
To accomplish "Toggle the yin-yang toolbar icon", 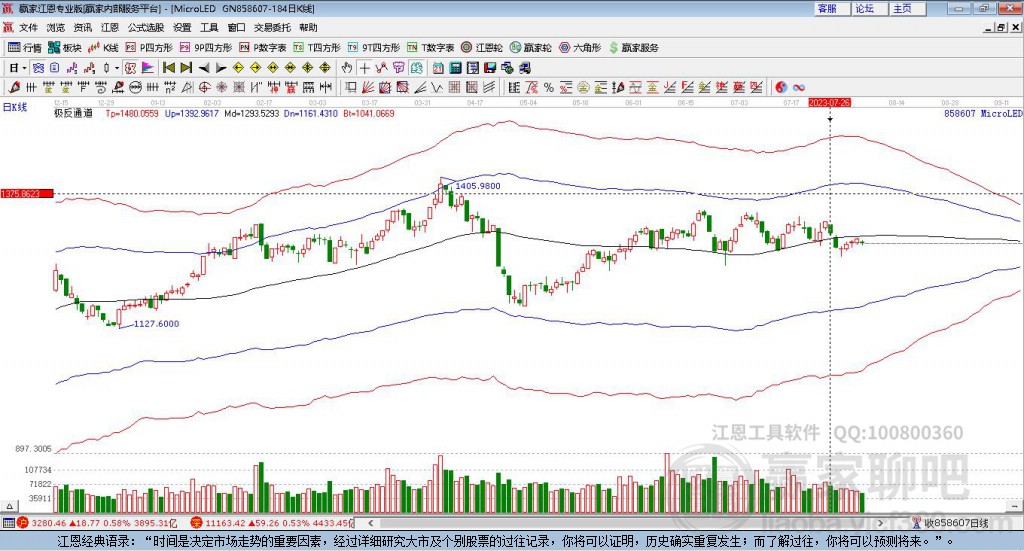I will [781, 87].
